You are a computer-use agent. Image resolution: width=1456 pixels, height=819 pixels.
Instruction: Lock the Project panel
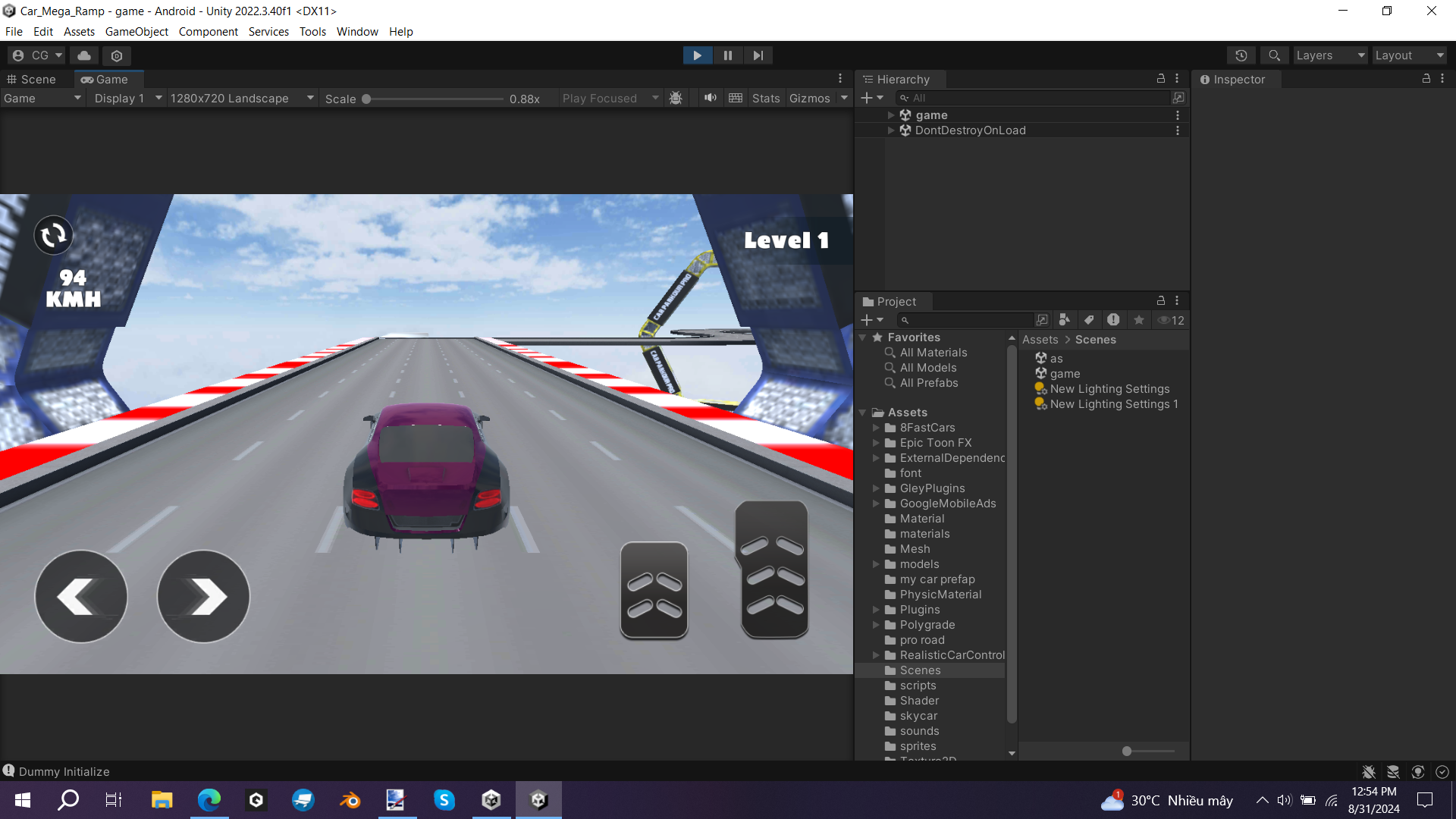click(1160, 301)
